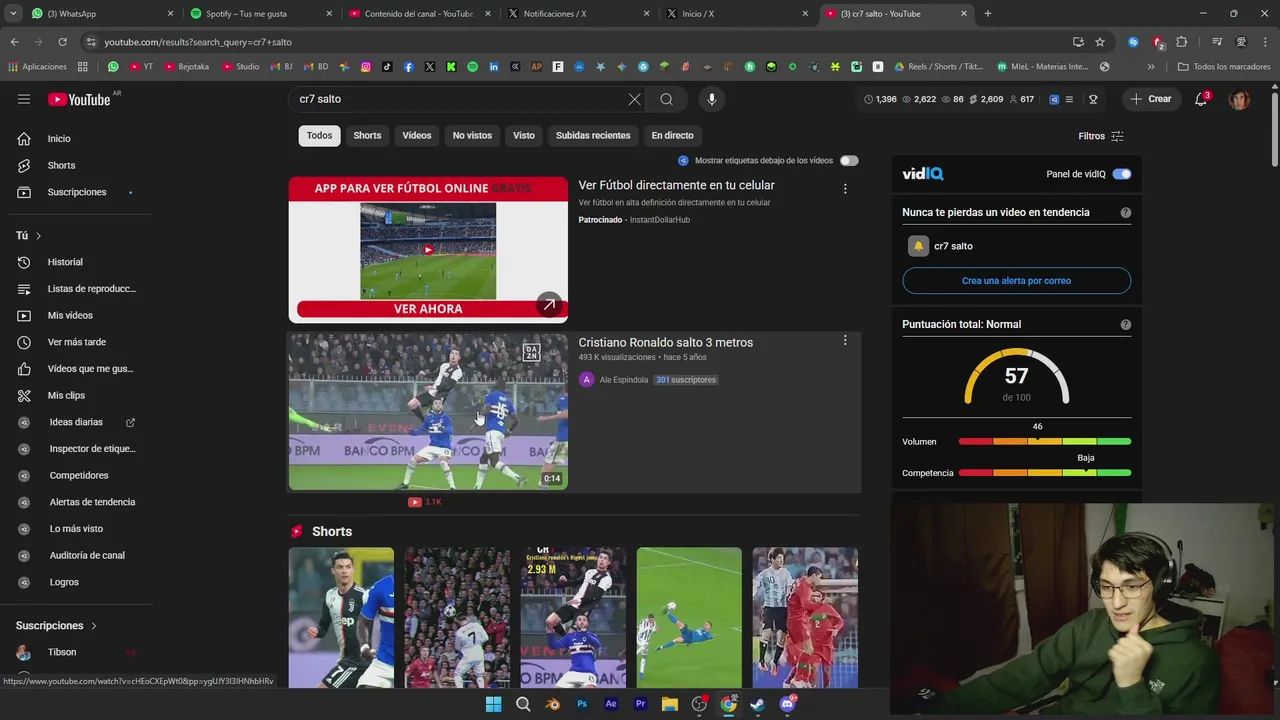Image resolution: width=1280 pixels, height=720 pixels.
Task: Bookmark this page with star icon
Action: [1100, 42]
